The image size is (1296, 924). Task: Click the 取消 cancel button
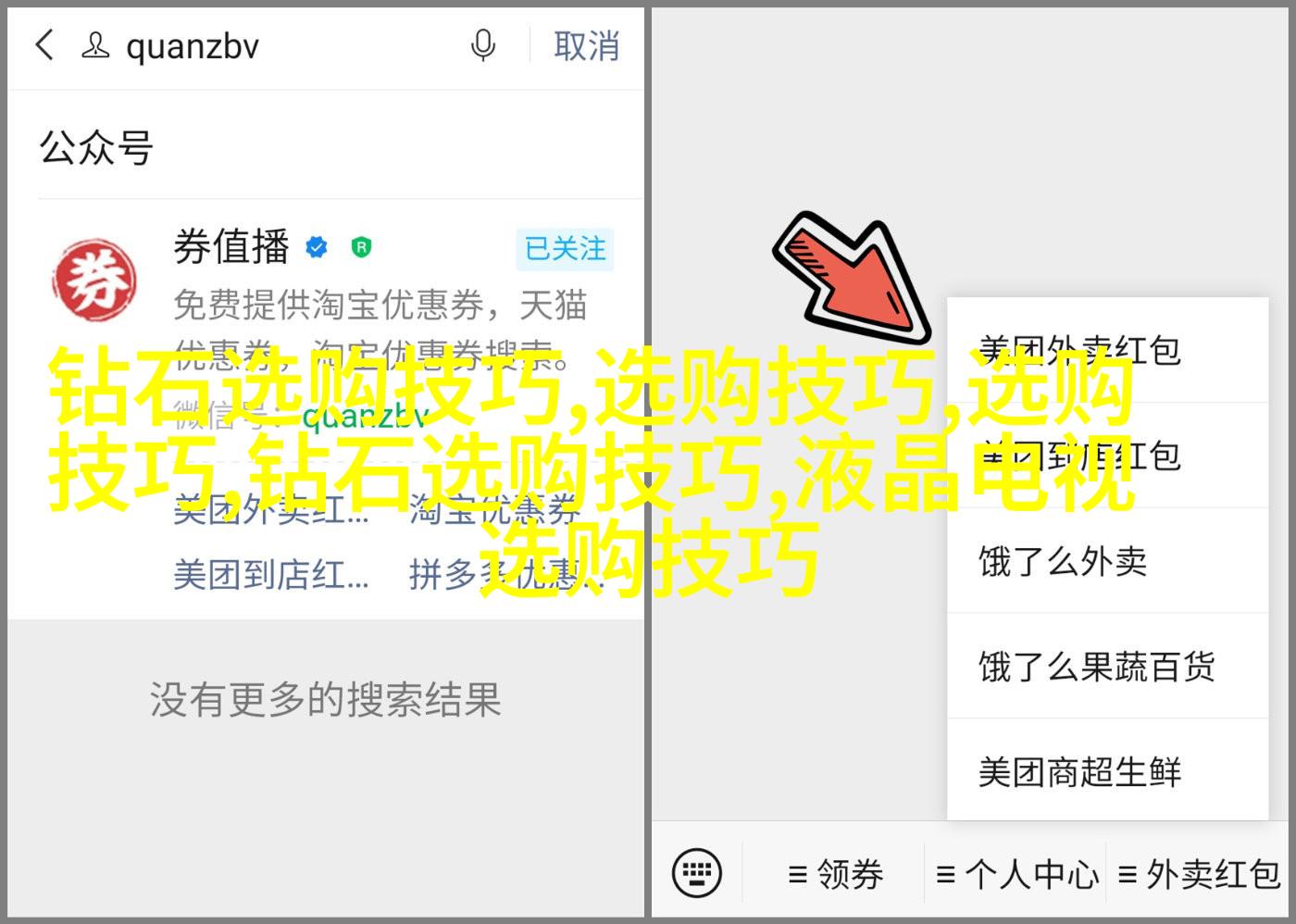(586, 45)
